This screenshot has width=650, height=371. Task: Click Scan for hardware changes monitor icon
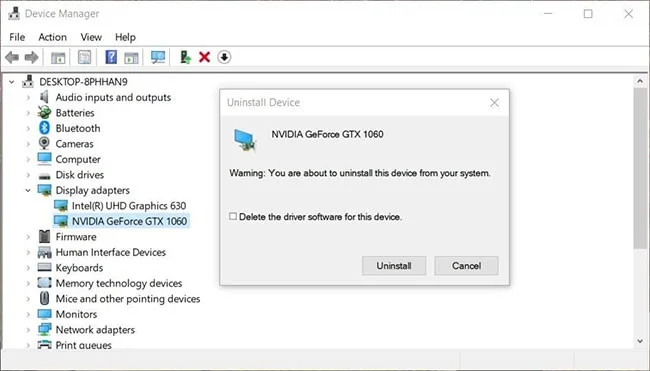158,57
